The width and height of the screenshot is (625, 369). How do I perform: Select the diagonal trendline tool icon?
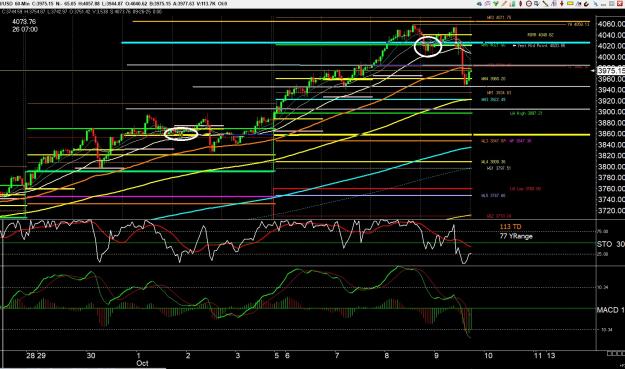point(545,4)
